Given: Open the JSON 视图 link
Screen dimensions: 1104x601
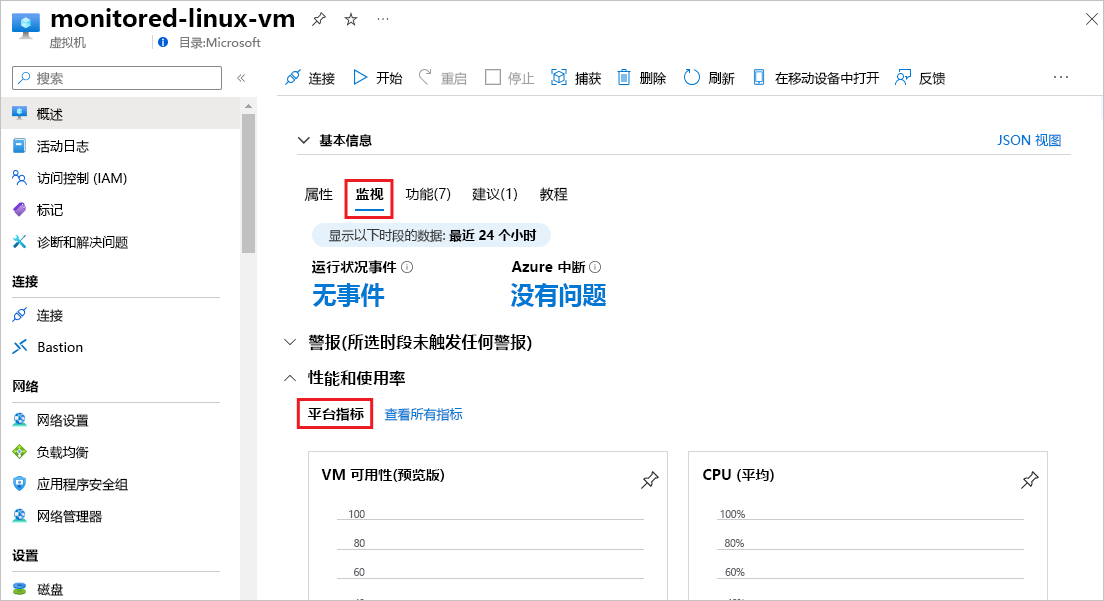Looking at the screenshot, I should (x=1029, y=140).
